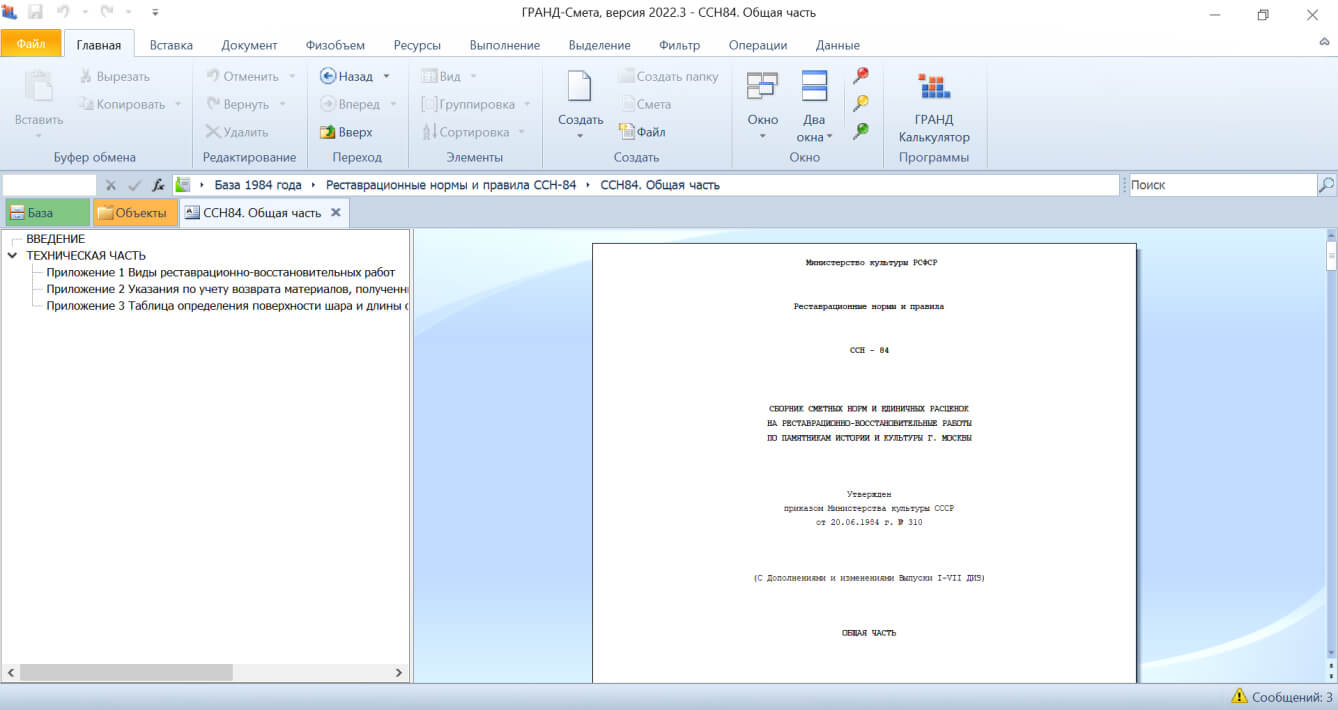Click the Вырезать cut button
The width and height of the screenshot is (1338, 710).
click(x=115, y=76)
